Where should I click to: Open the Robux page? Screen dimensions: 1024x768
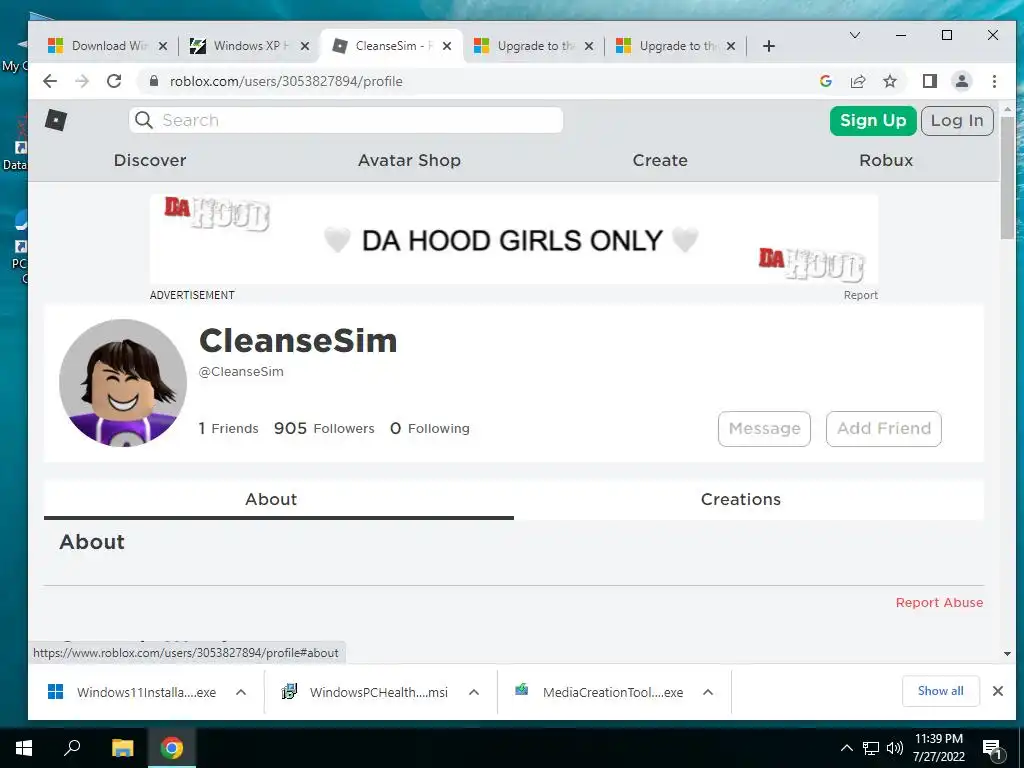[x=886, y=160]
